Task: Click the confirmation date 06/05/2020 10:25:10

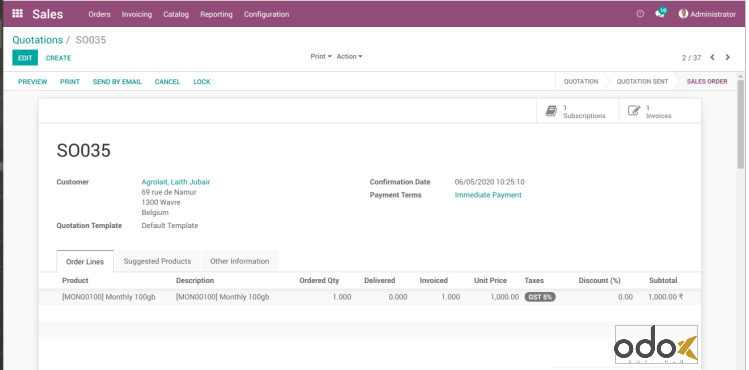Action: [489, 182]
